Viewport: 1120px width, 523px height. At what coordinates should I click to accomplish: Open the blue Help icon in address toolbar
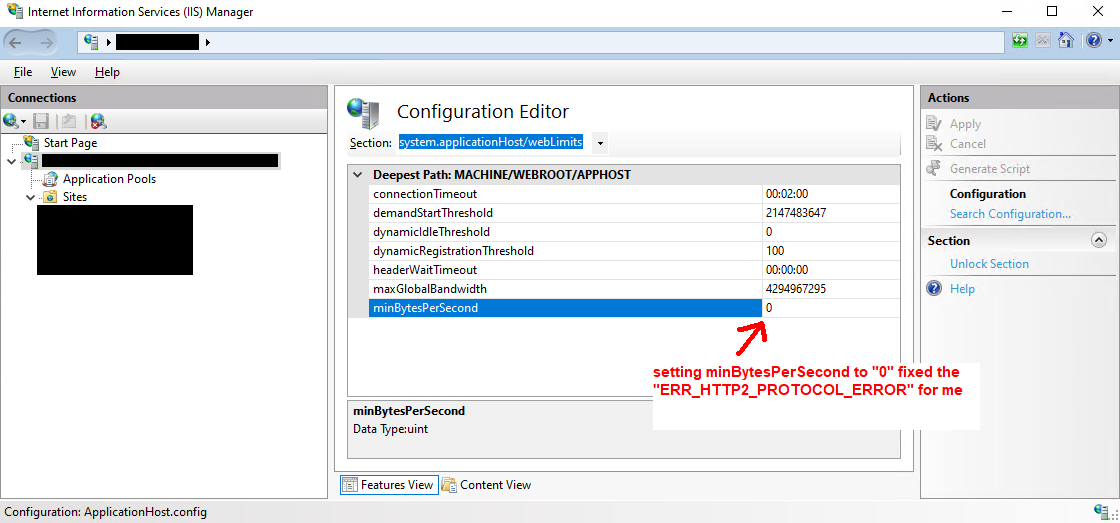[1094, 41]
